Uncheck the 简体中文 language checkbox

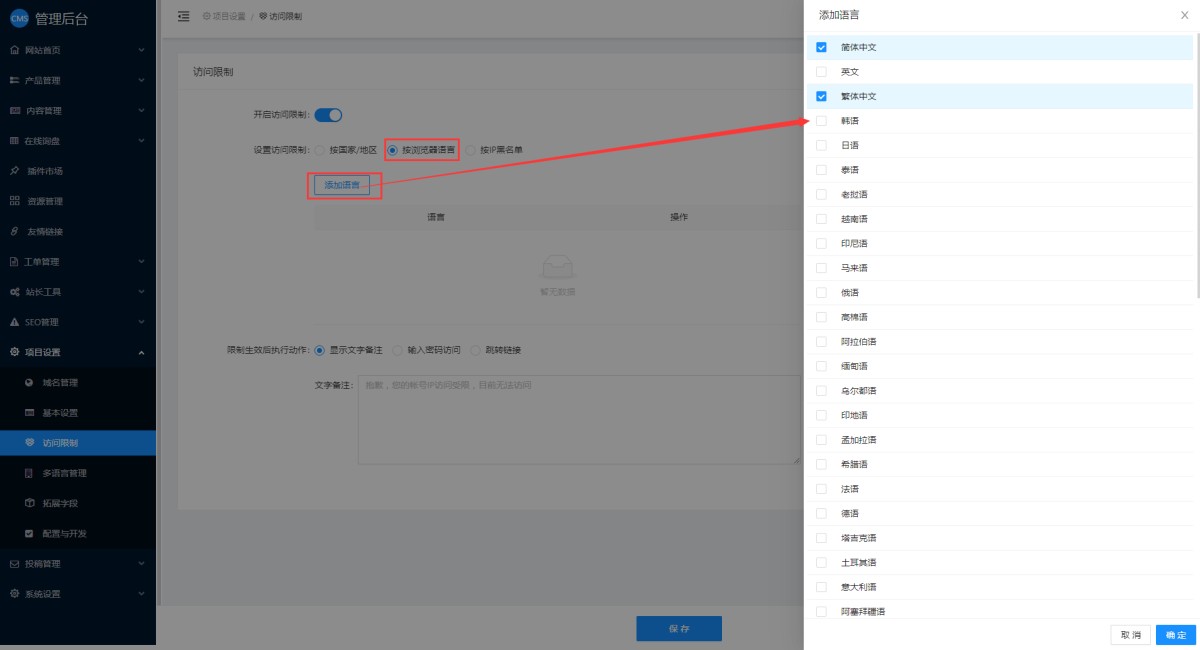[821, 47]
